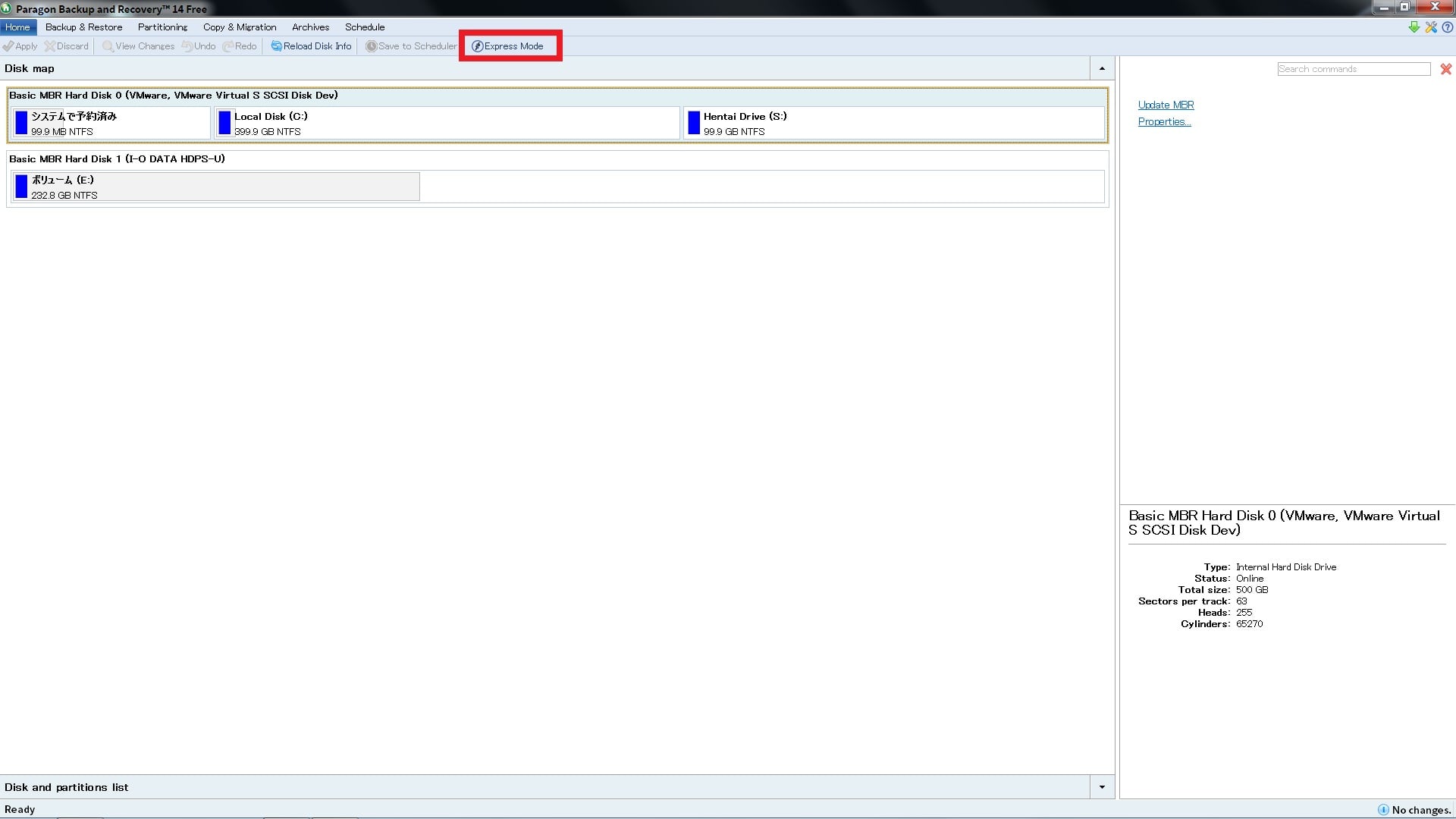Viewport: 1456px width, 819px height.
Task: Select the Local Disk (C:) partition
Action: pos(447,123)
